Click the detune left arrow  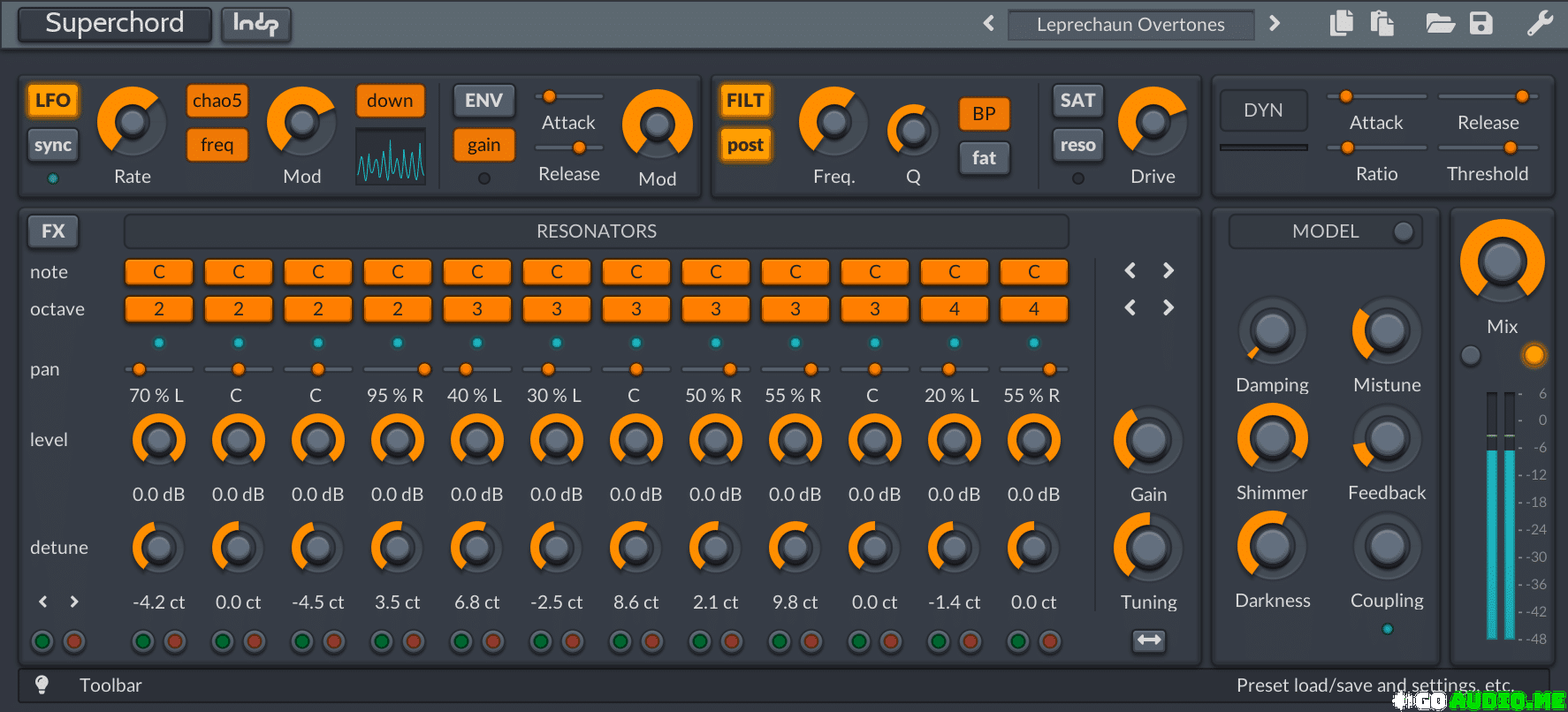[x=42, y=602]
